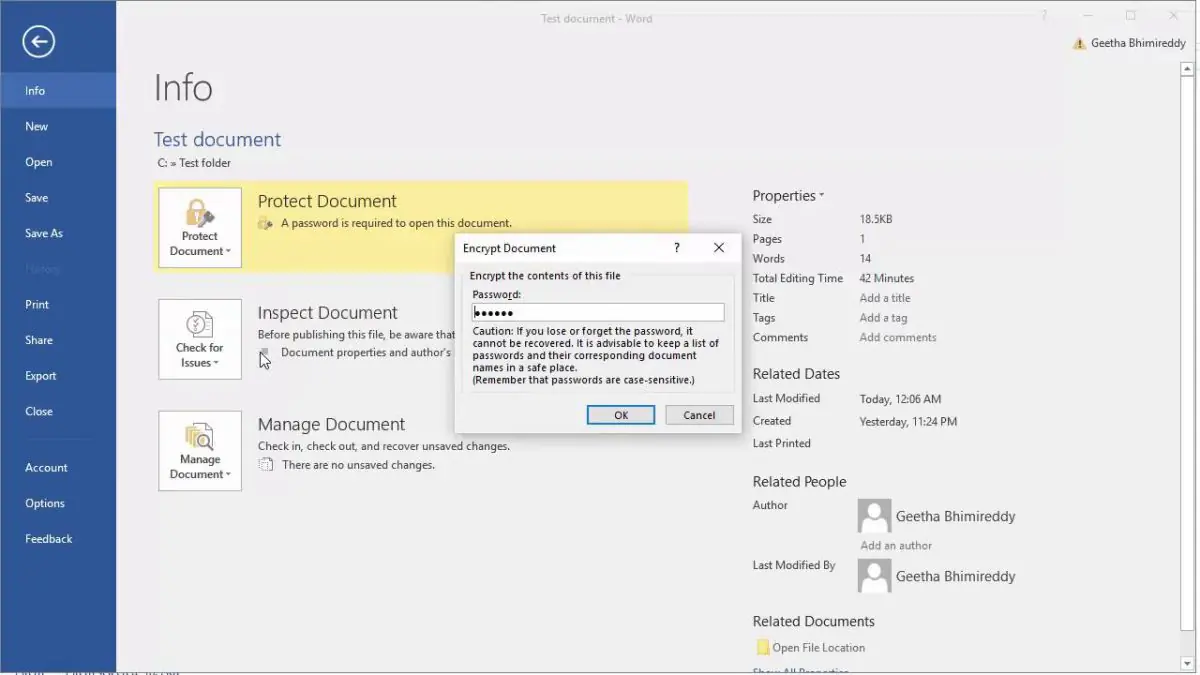The image size is (1200, 675).
Task: Click the Check for Issues icon
Action: (x=199, y=325)
